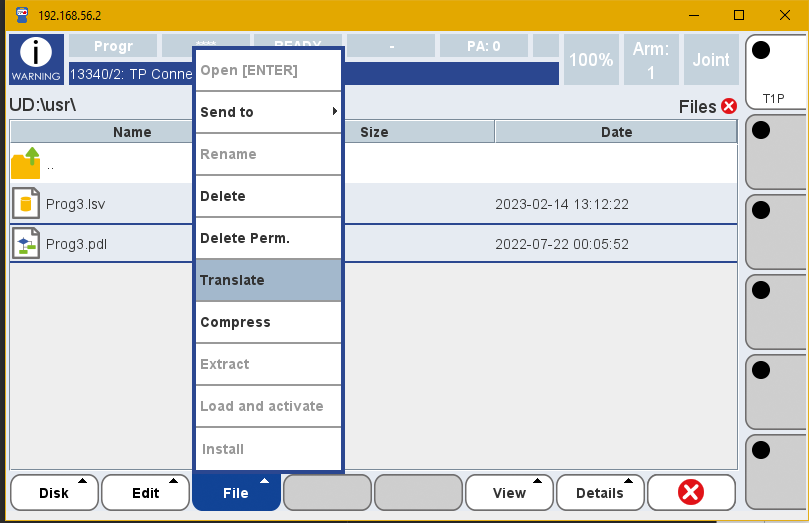This screenshot has width=809, height=523.
Task: Open the Details menu
Action: pyautogui.click(x=600, y=492)
